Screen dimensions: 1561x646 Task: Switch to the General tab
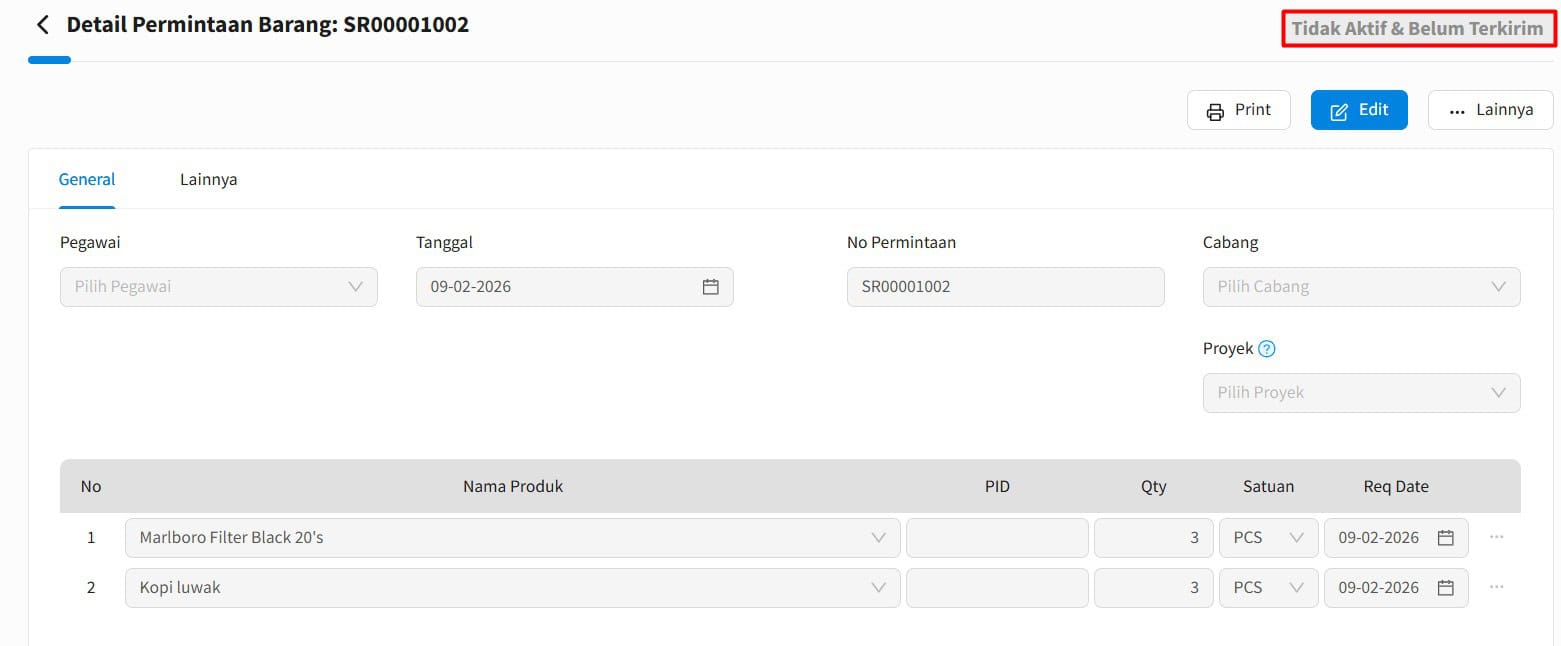pos(87,180)
